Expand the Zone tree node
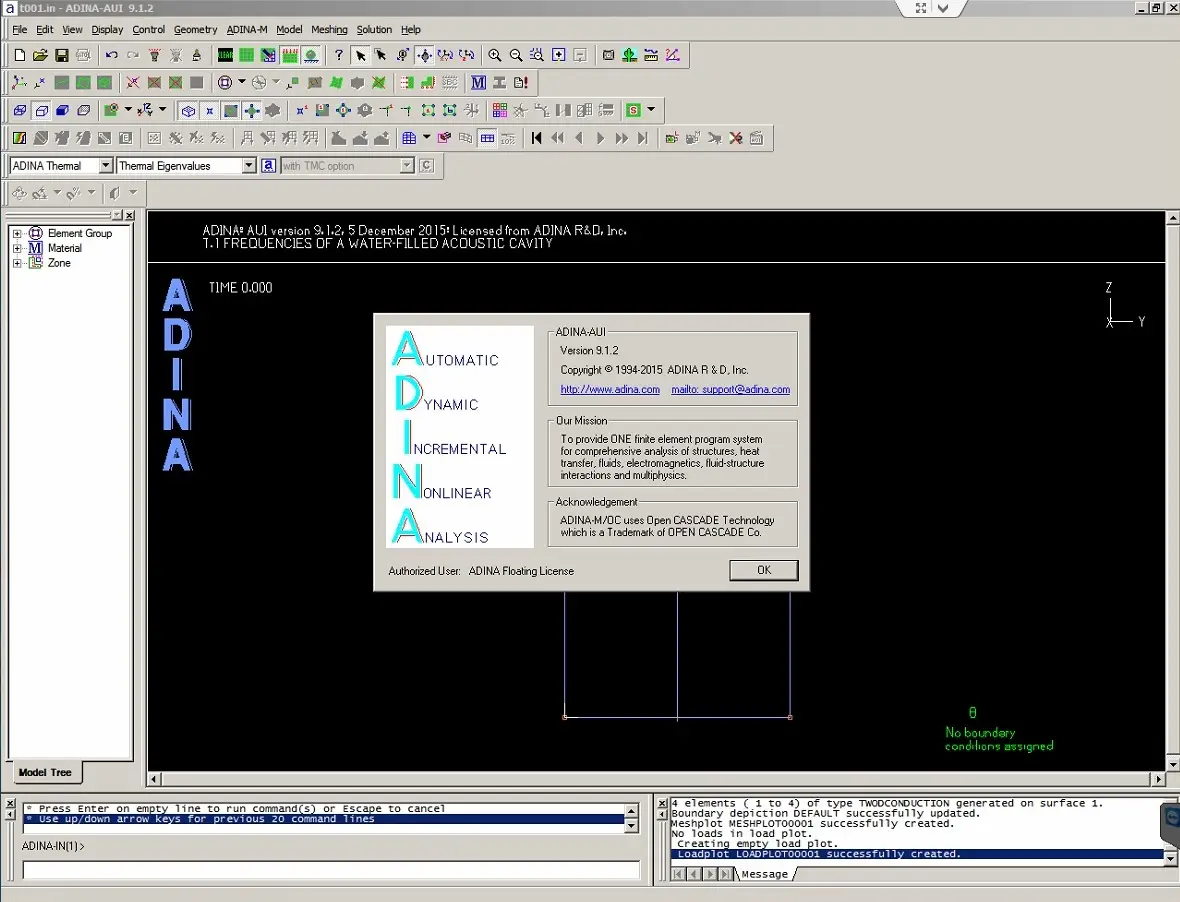The width and height of the screenshot is (1180, 902). tap(17, 263)
